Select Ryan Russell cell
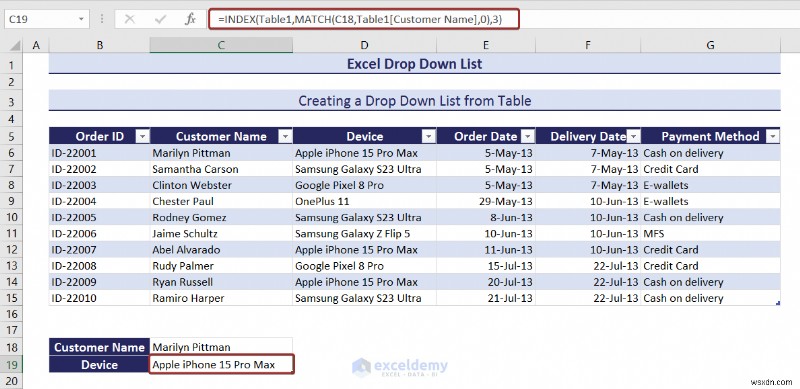This screenshot has height=389, width=800. point(221,282)
